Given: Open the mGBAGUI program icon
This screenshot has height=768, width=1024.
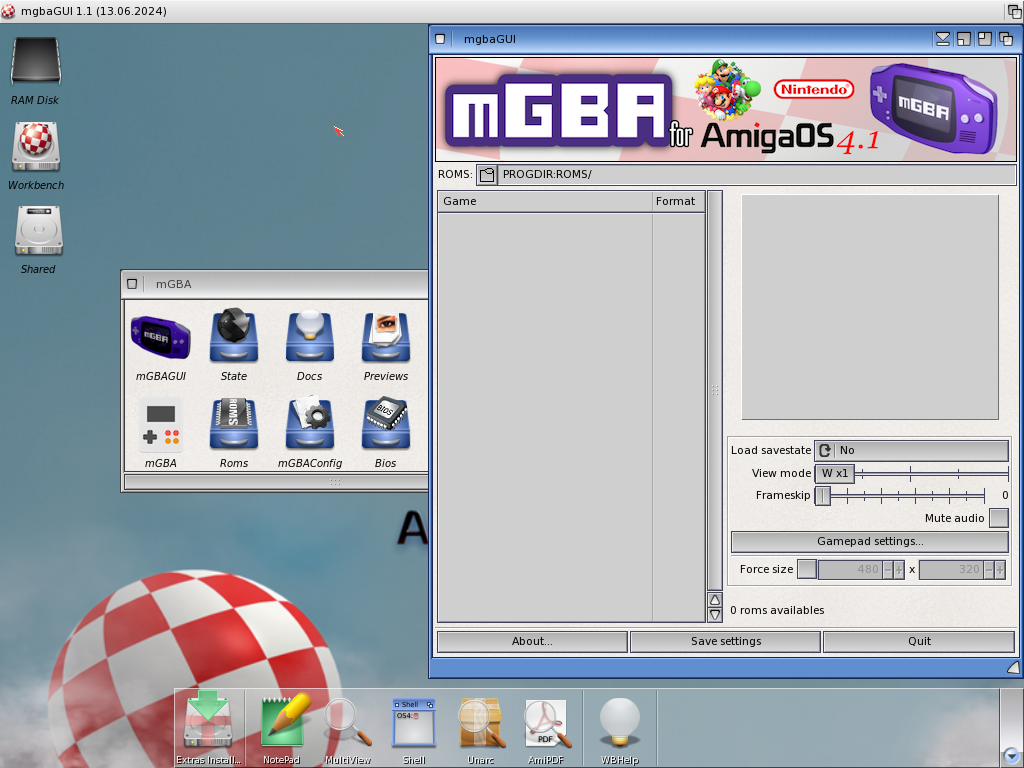Looking at the screenshot, I should 160,338.
